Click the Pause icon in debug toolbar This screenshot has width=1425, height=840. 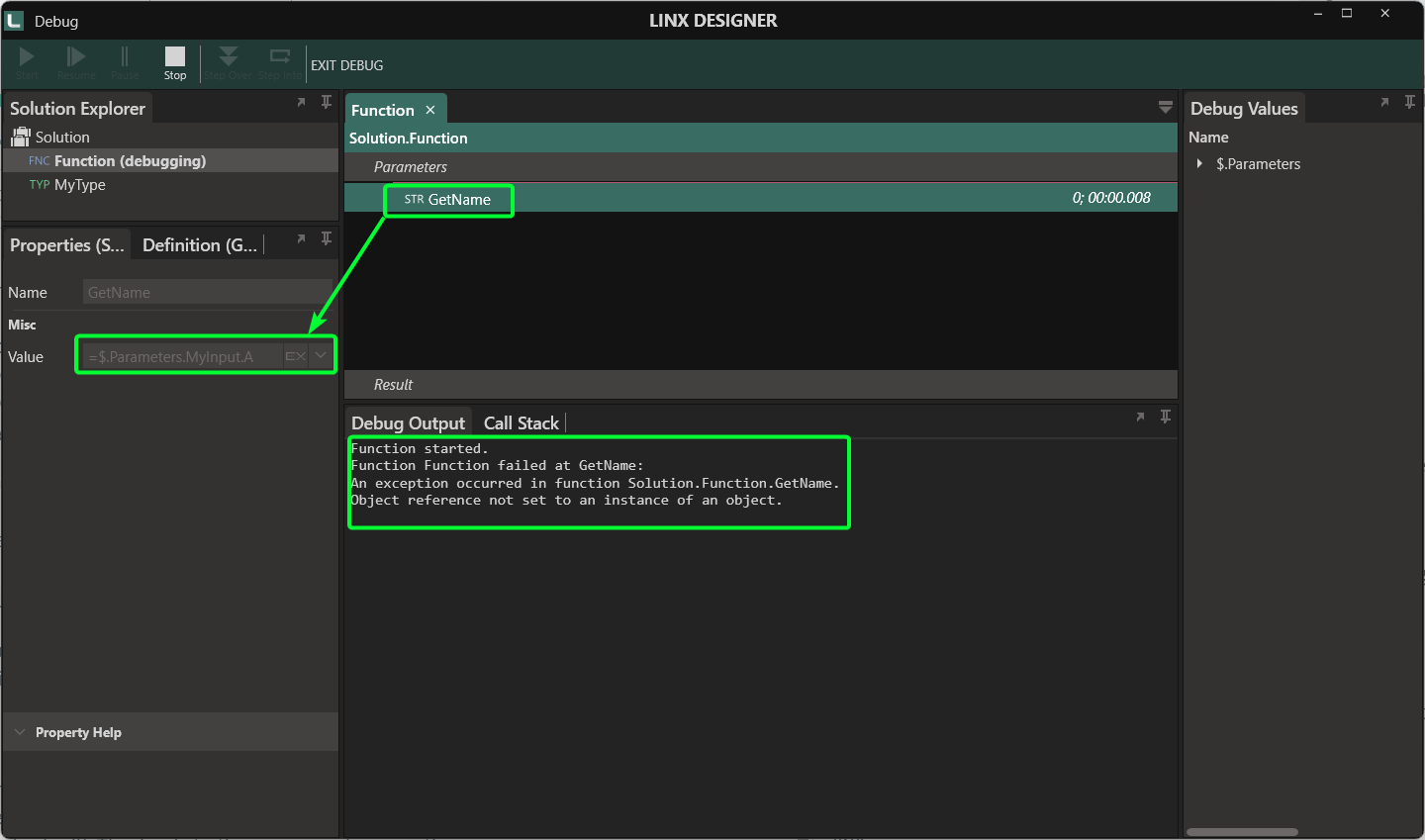(125, 56)
